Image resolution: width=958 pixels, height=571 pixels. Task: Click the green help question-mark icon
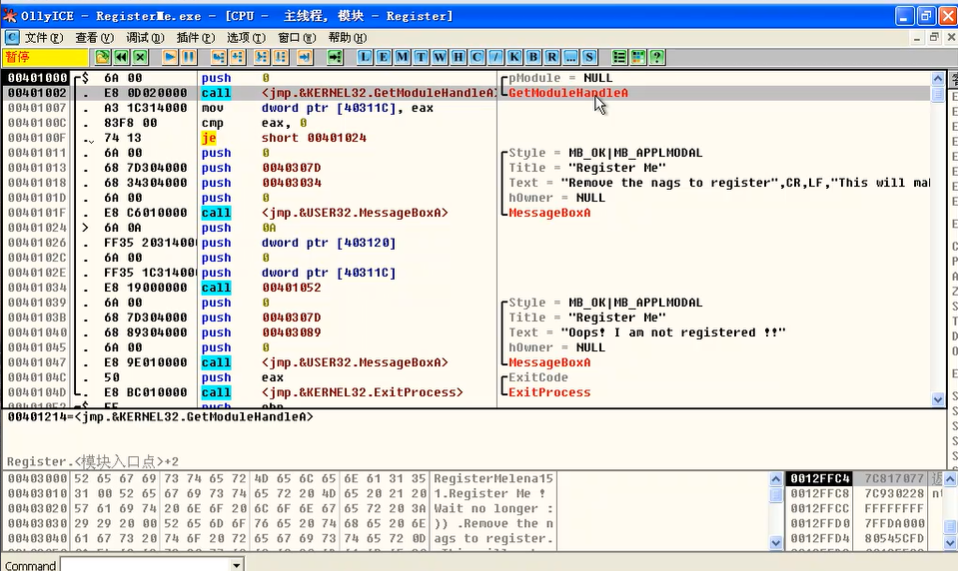pos(657,57)
